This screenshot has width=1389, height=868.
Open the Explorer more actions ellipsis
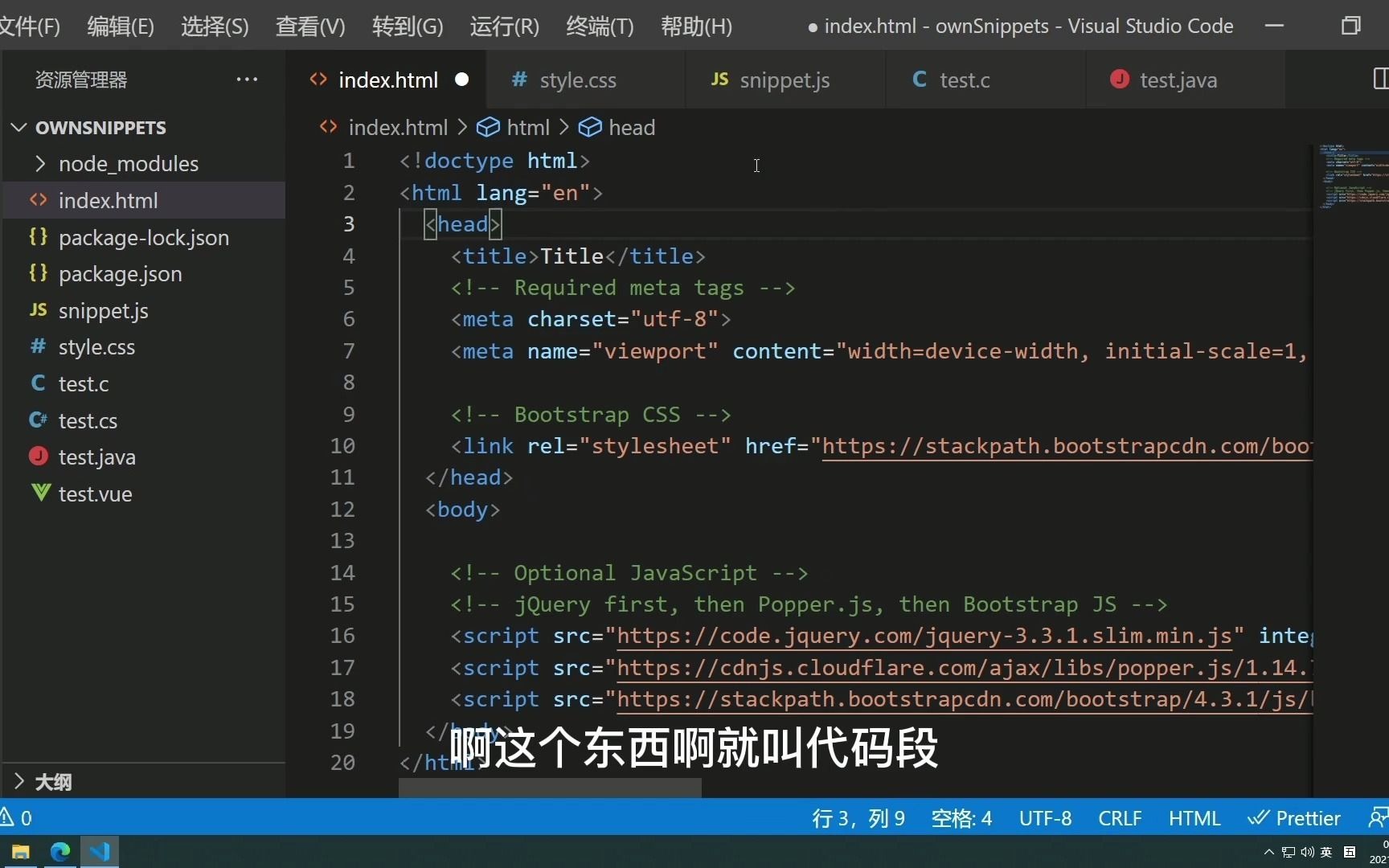tap(247, 80)
